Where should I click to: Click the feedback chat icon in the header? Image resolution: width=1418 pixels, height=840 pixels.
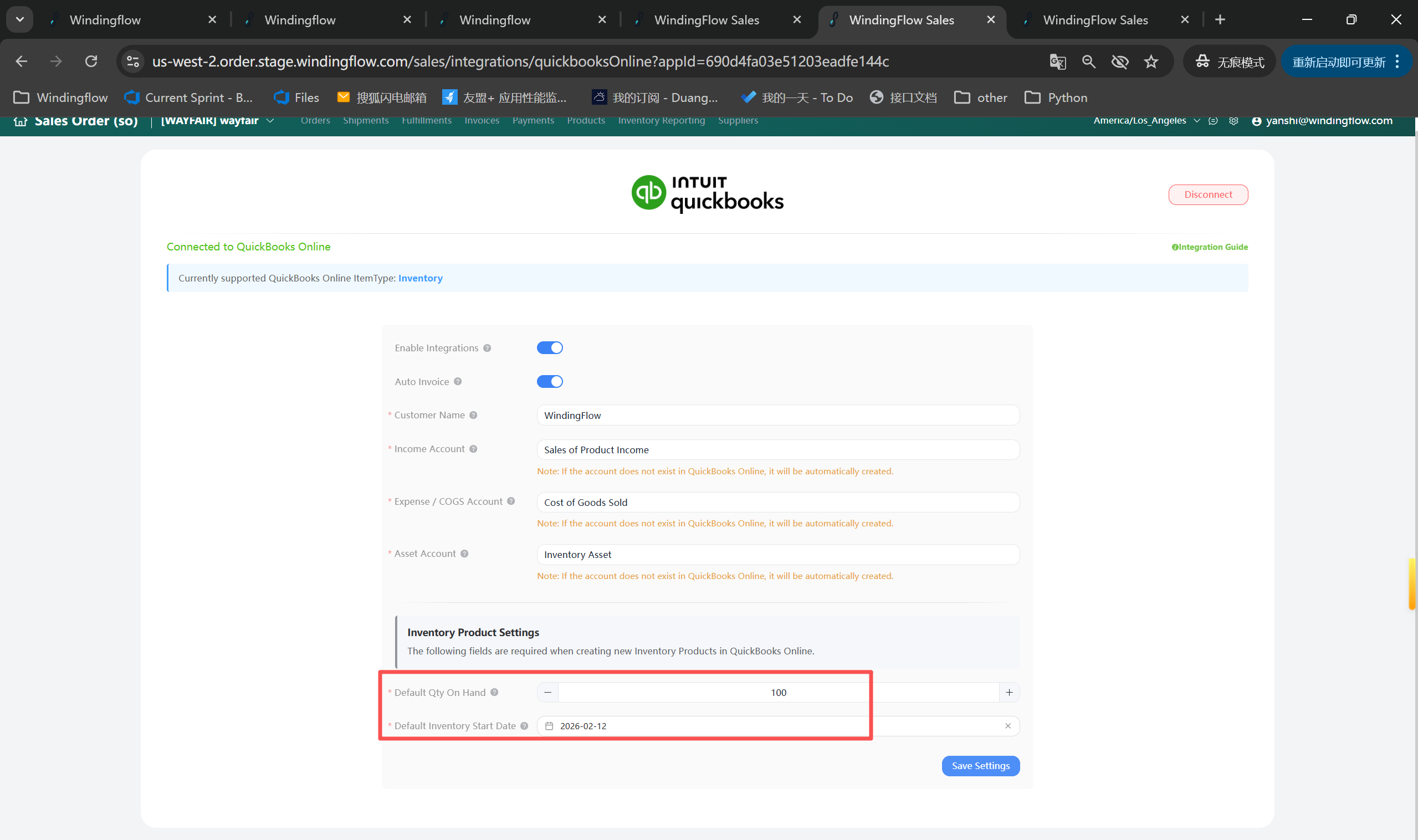[1212, 121]
